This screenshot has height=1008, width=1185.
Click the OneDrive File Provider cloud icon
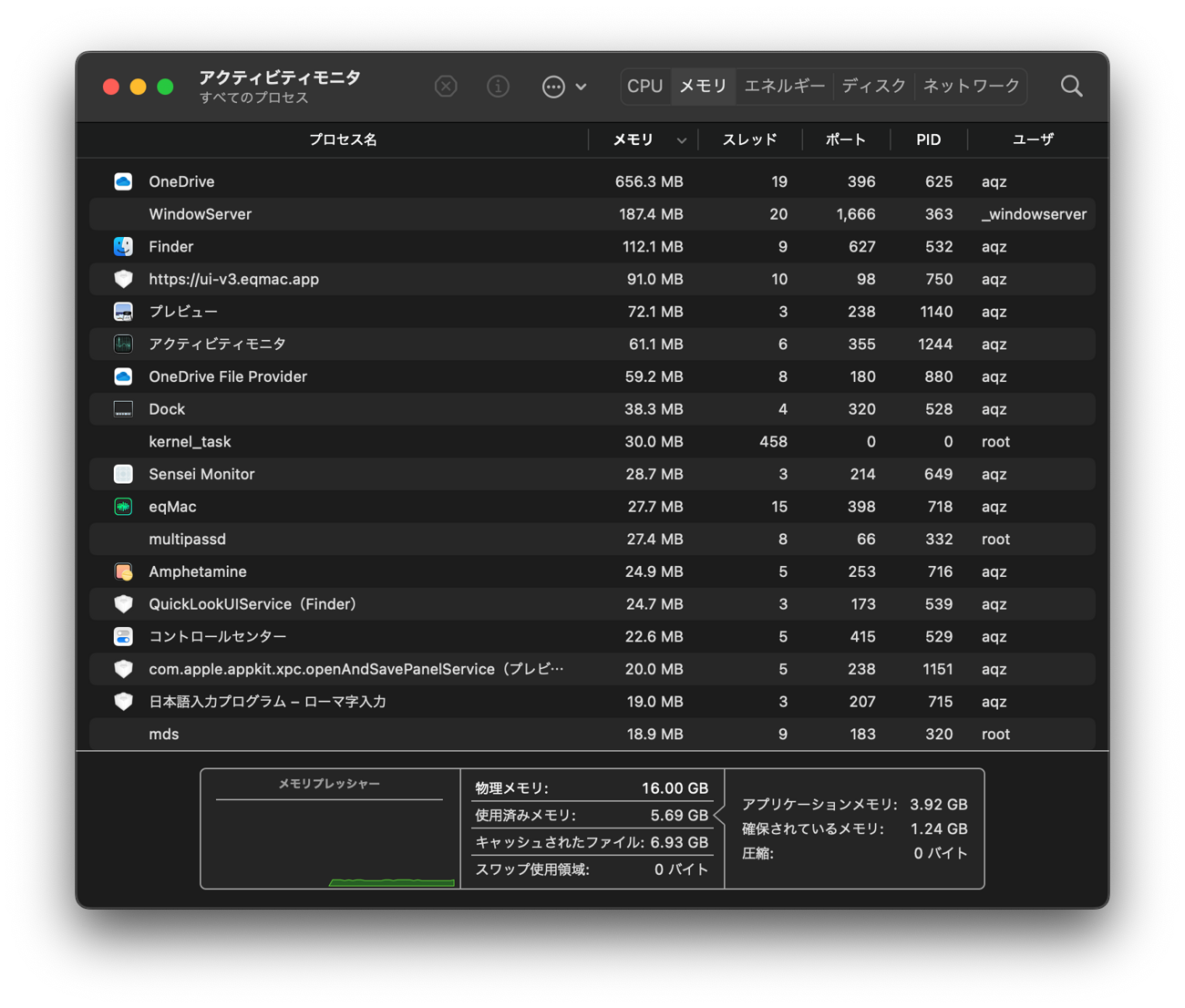123,376
